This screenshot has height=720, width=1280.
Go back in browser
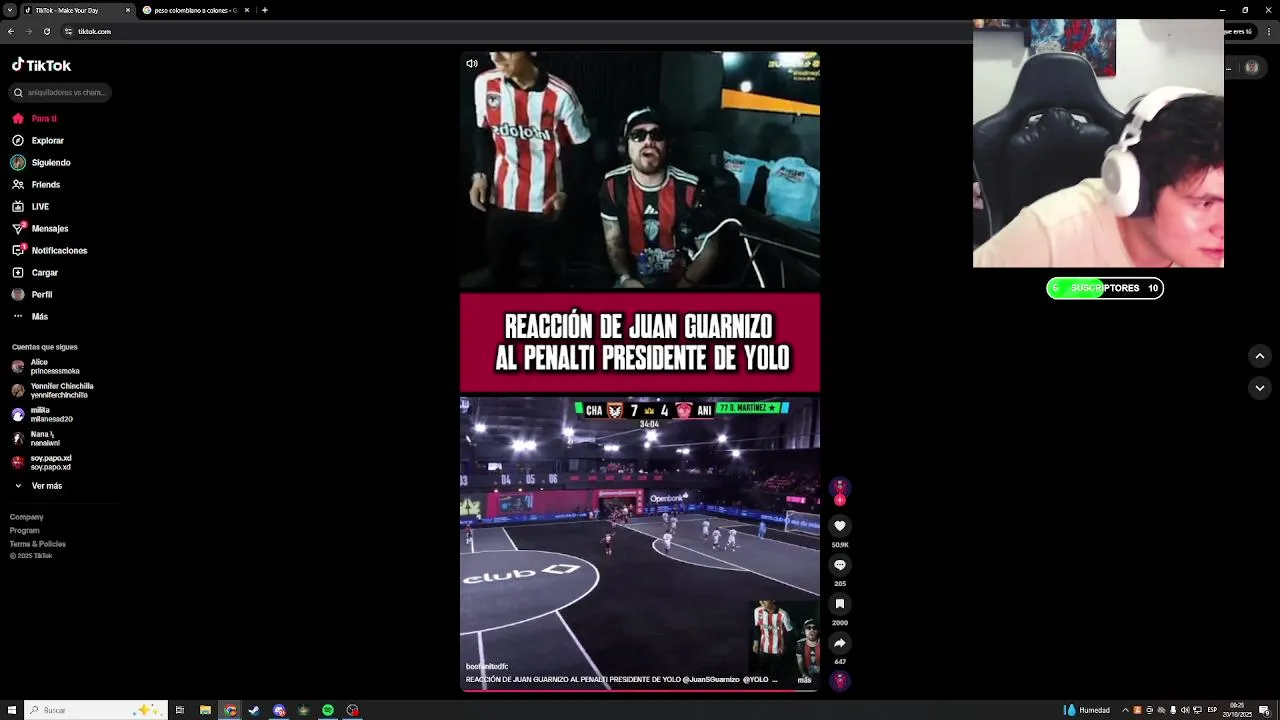tap(10, 31)
